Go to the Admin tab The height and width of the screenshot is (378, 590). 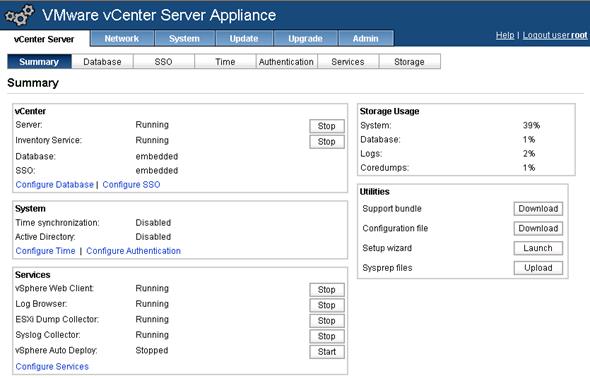[x=366, y=38]
